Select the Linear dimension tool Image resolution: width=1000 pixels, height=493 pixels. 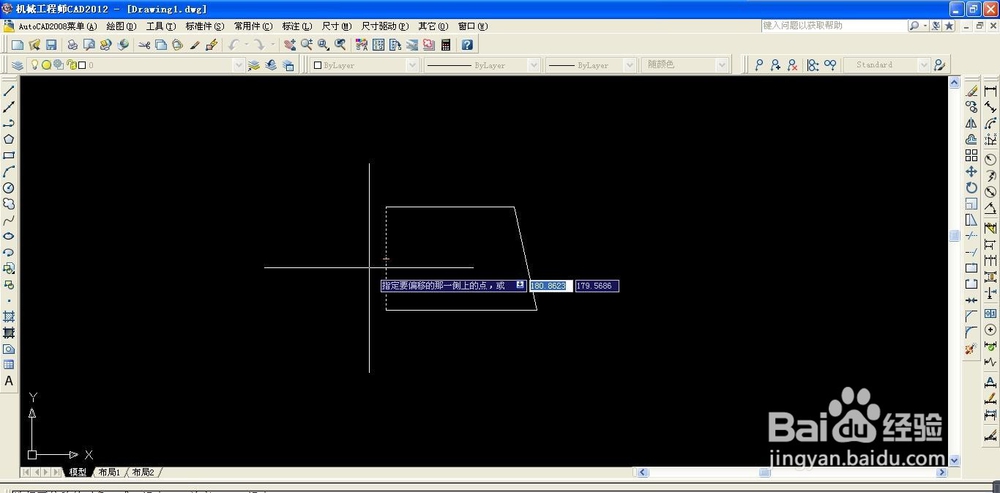coord(990,91)
